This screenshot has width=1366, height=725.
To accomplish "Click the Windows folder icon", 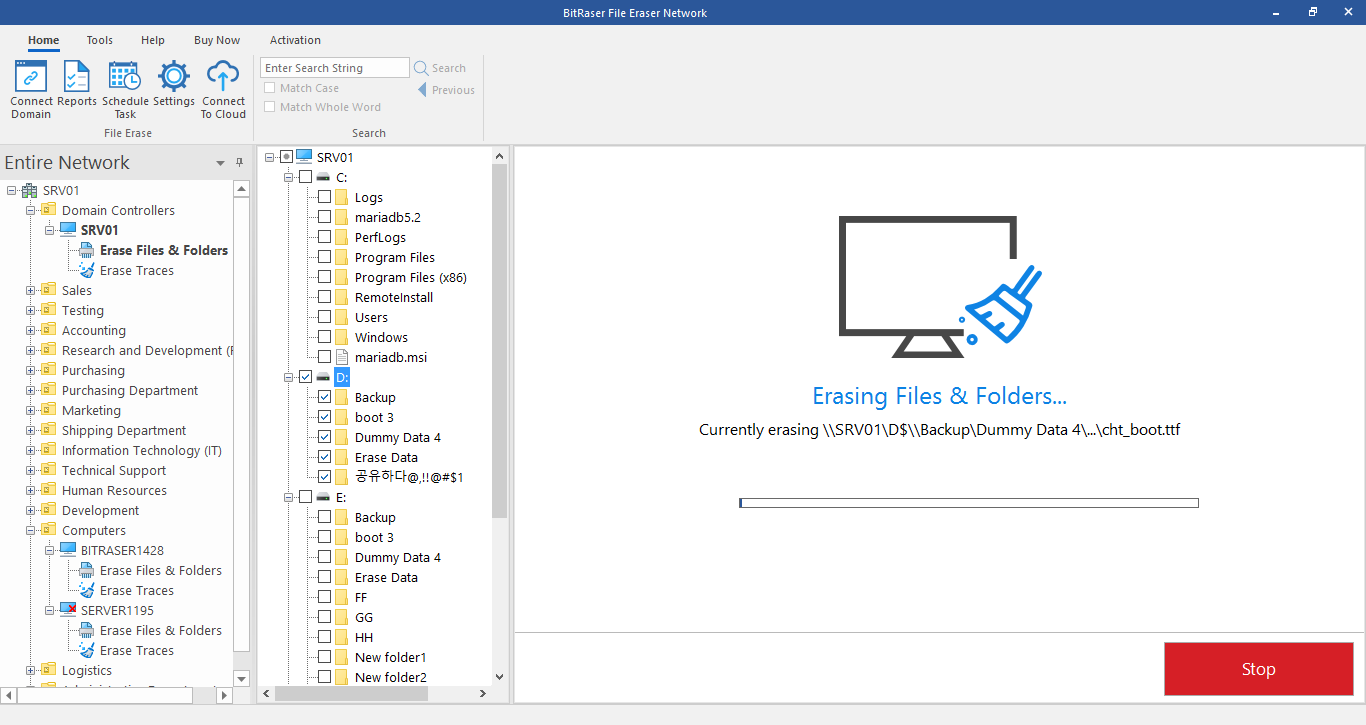I will pos(341,337).
